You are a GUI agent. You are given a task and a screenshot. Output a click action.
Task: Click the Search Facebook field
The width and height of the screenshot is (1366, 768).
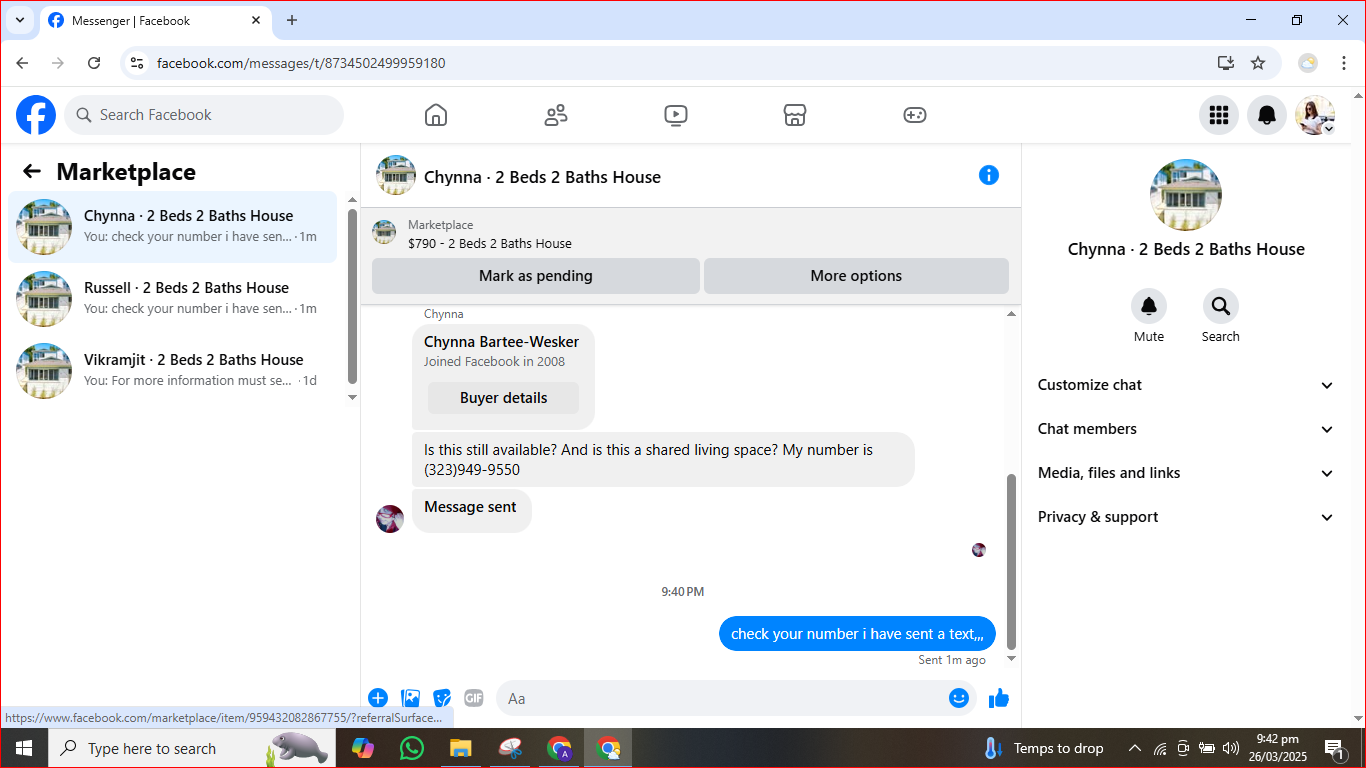204,115
